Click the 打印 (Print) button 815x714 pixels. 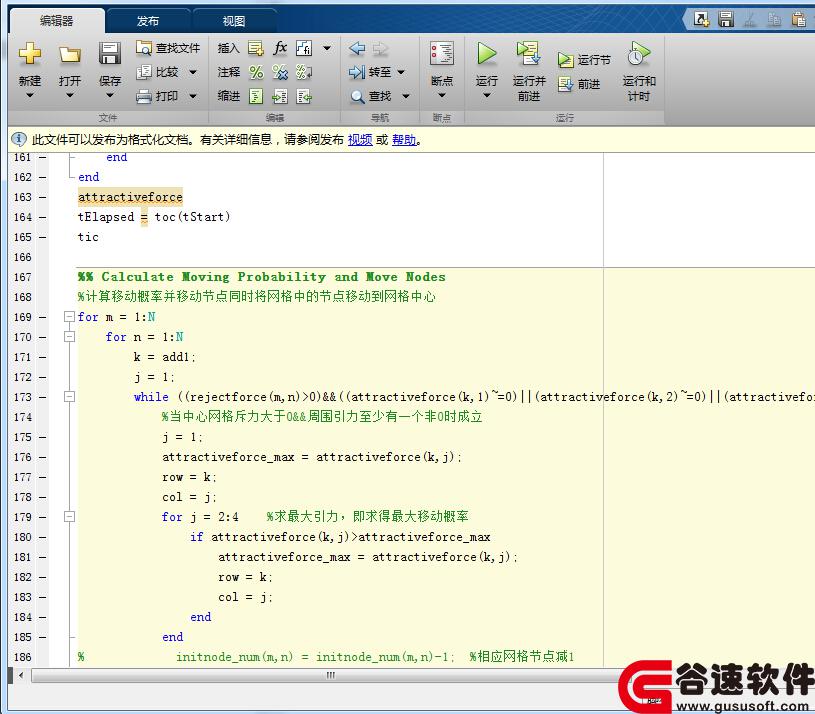pos(157,96)
